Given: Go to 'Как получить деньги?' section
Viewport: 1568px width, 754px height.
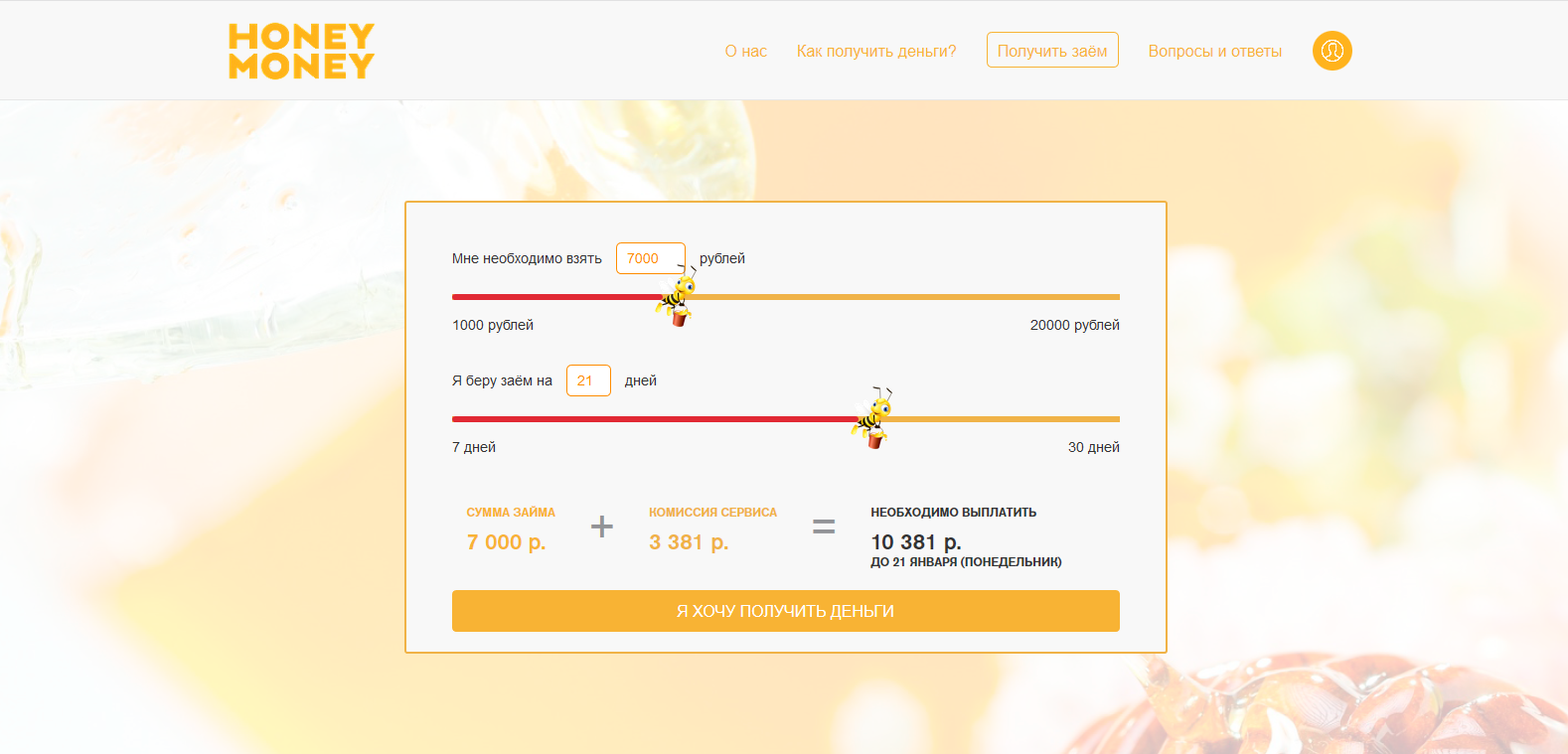Looking at the screenshot, I should (875, 52).
